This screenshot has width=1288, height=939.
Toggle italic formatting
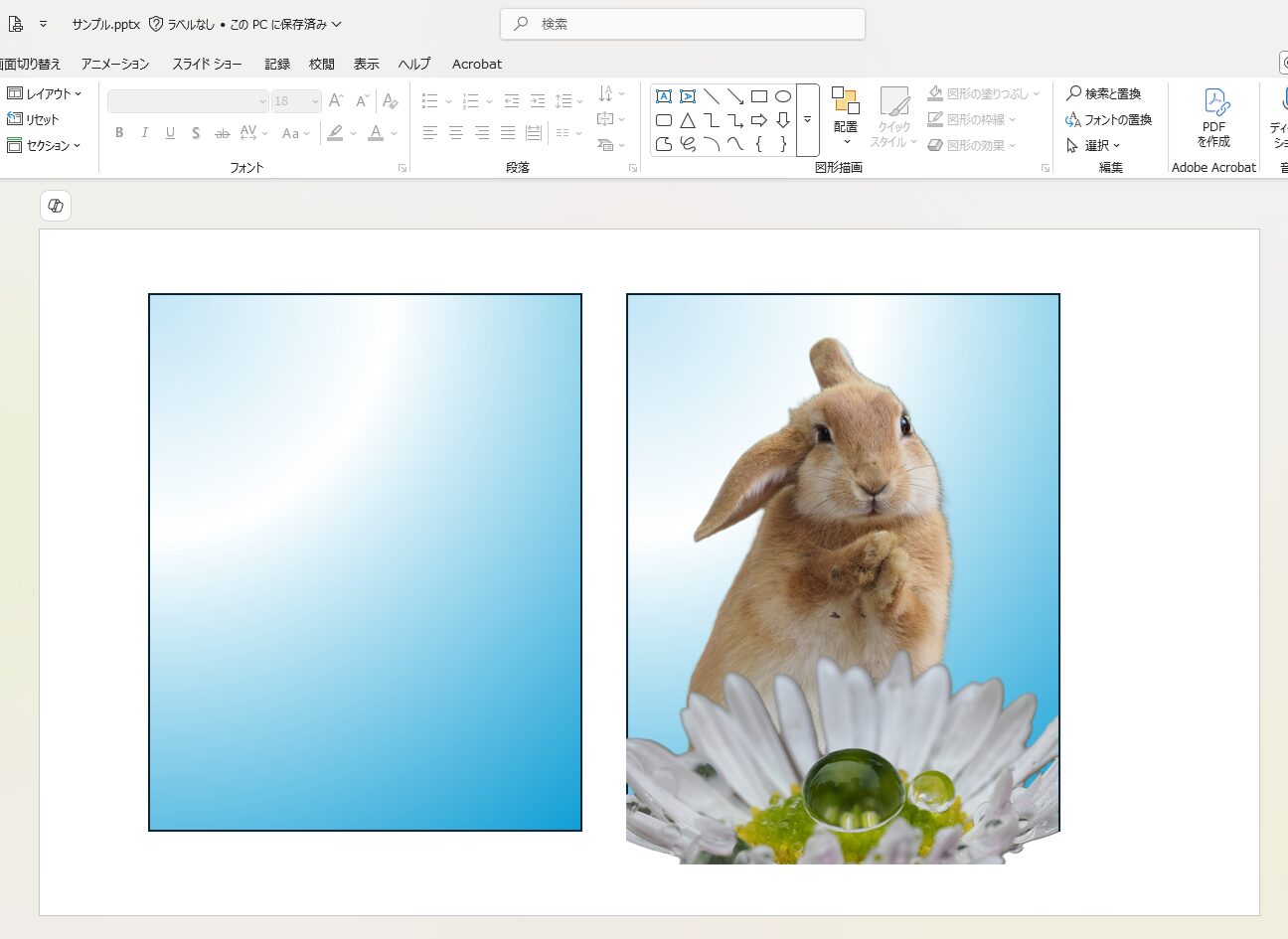(x=145, y=133)
